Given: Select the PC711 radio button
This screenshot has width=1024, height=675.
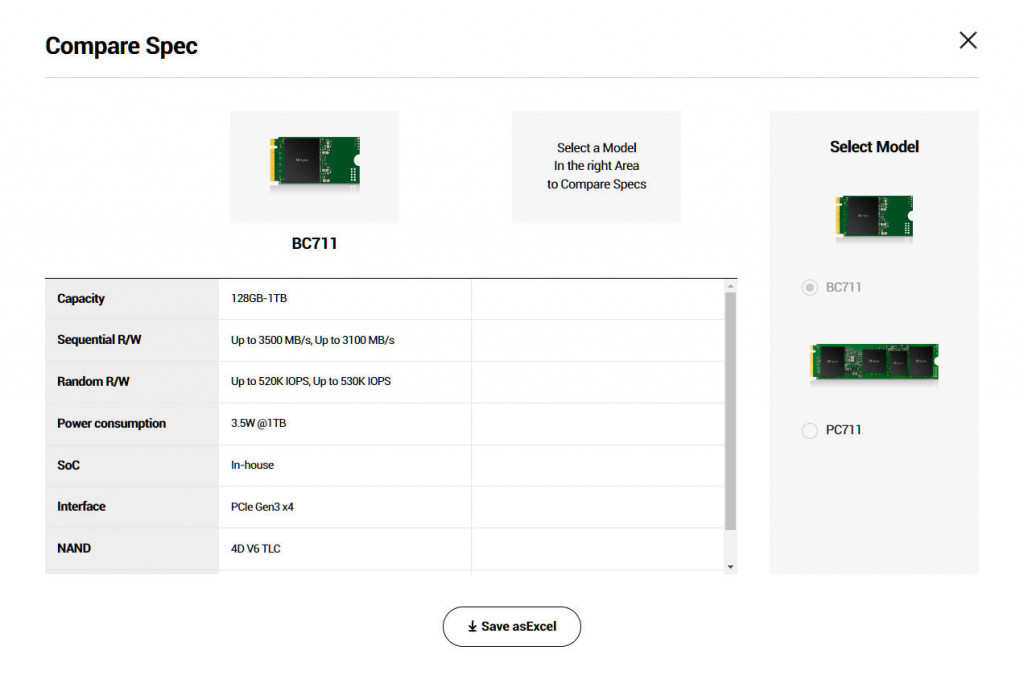Looking at the screenshot, I should pyautogui.click(x=809, y=430).
